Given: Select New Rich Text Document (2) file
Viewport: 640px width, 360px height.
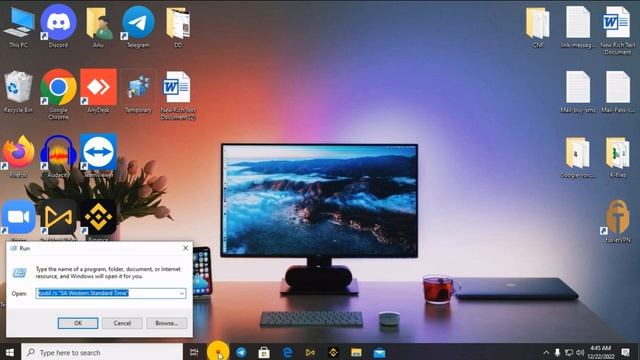Looking at the screenshot, I should [x=178, y=95].
